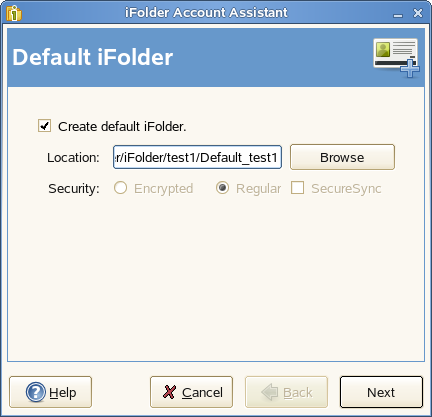Screen dimensions: 432x417
Task: Click the Default iFolder header title
Action: coord(93,57)
